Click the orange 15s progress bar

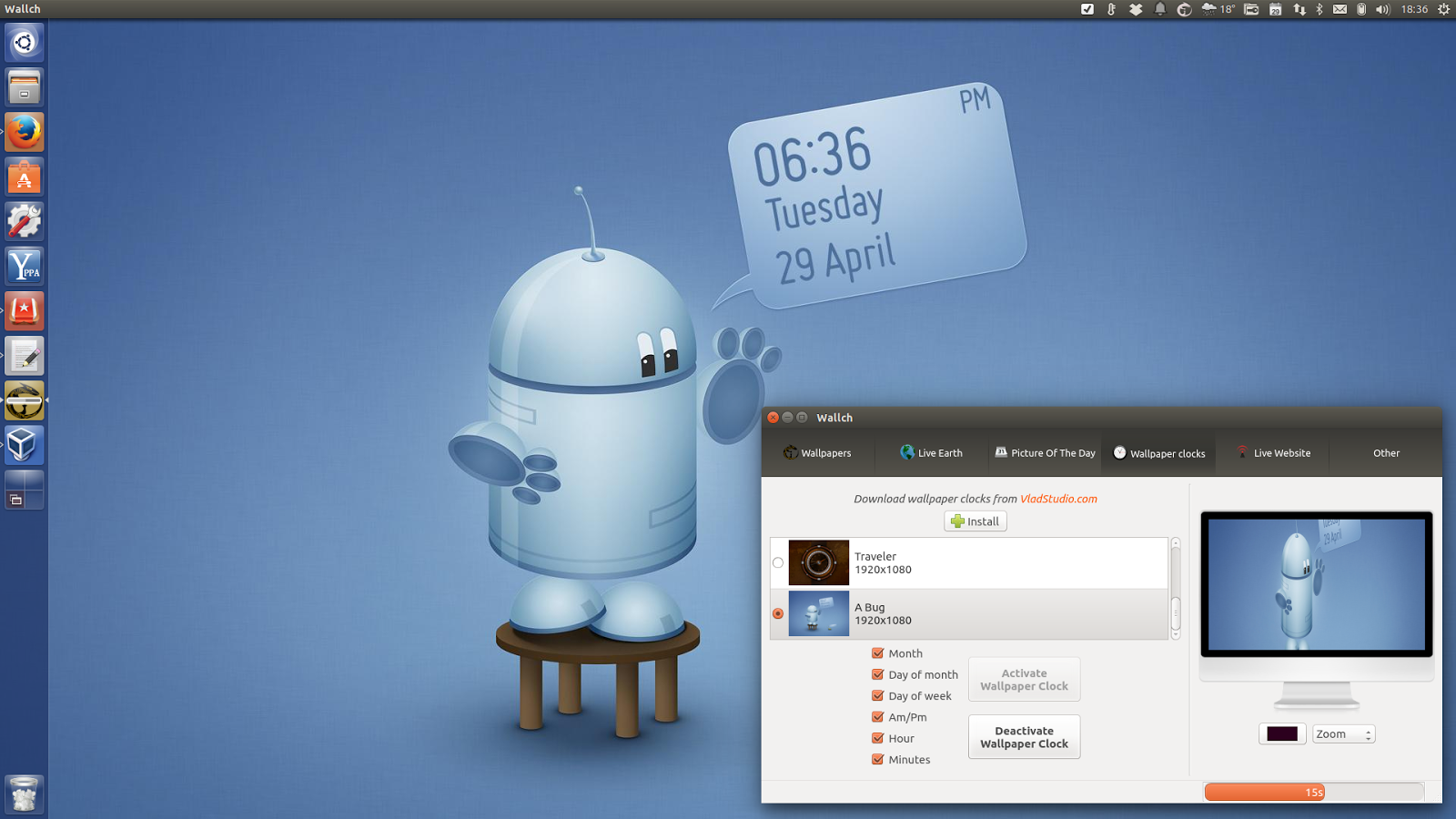pyautogui.click(x=1265, y=792)
